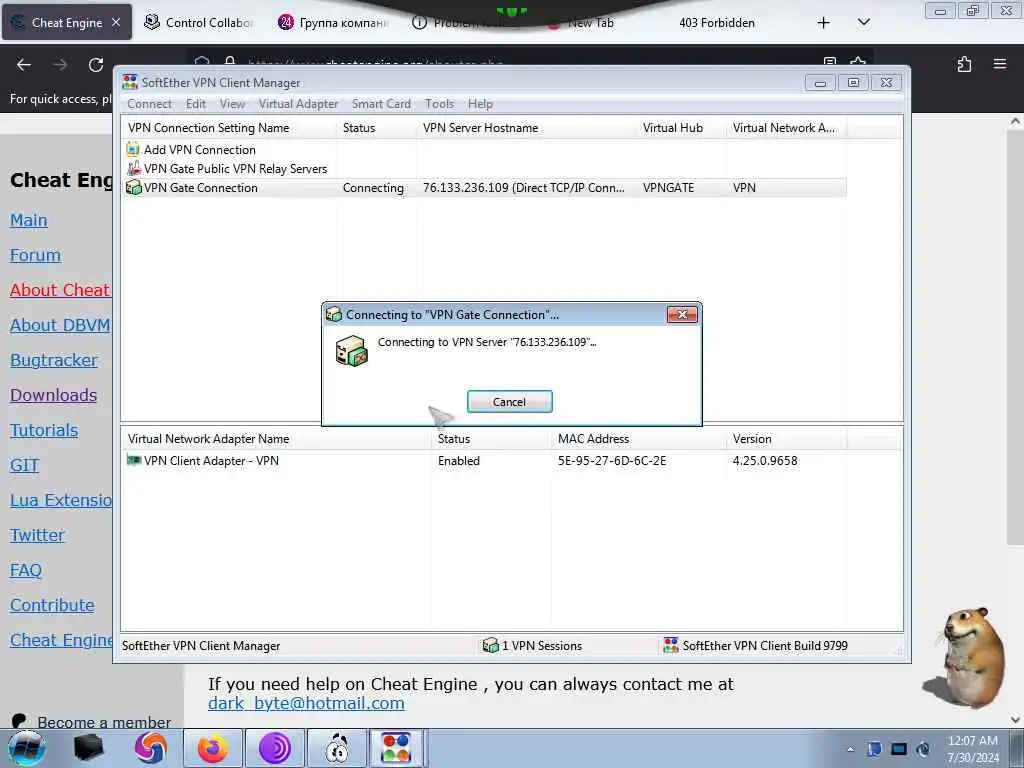Click the server icon in connecting dialog
This screenshot has height=768, width=1024.
[351, 351]
